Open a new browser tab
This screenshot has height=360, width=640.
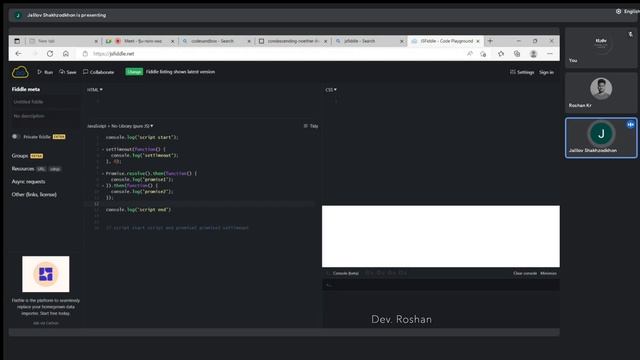(x=490, y=41)
